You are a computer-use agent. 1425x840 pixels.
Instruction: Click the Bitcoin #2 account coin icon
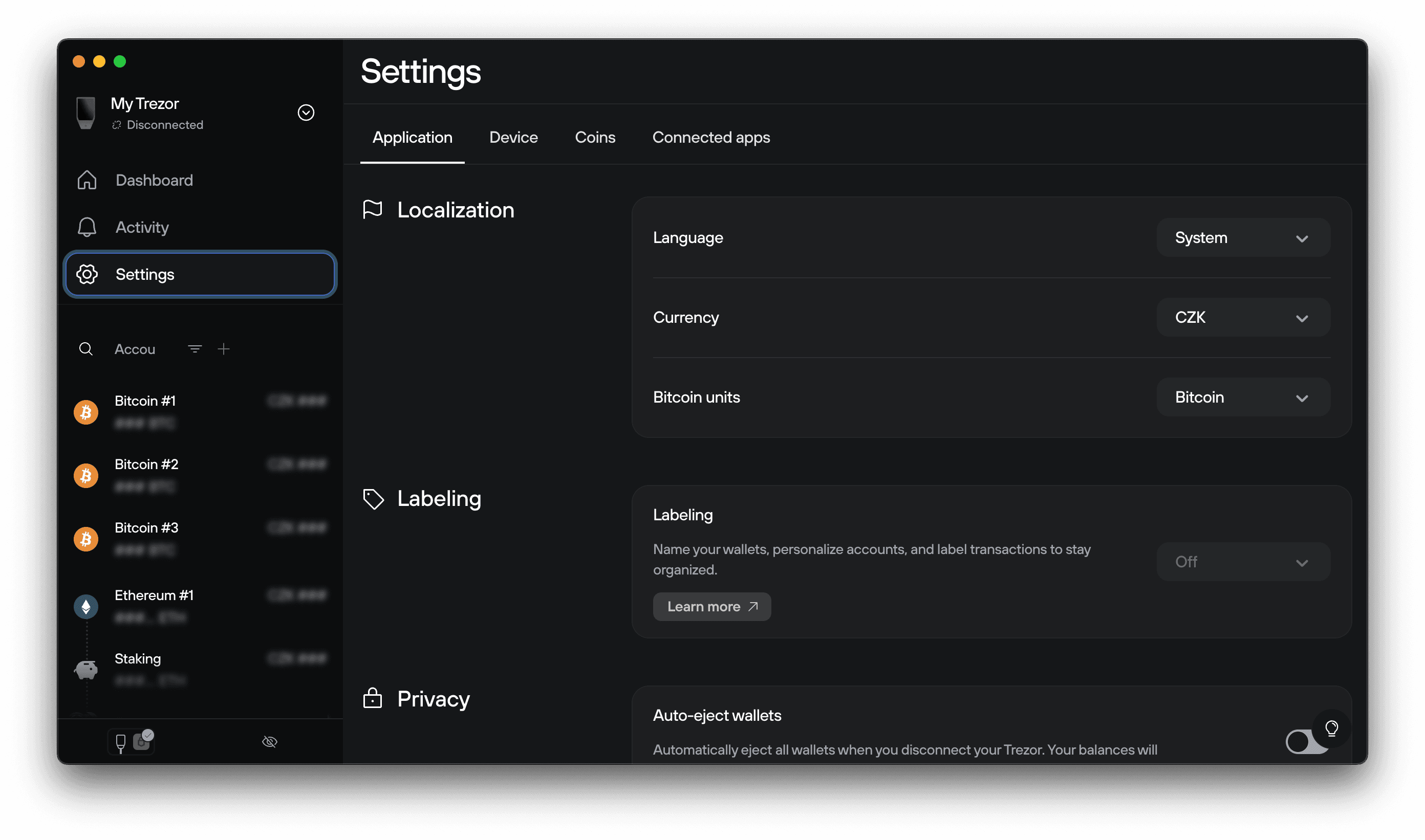[x=85, y=475]
